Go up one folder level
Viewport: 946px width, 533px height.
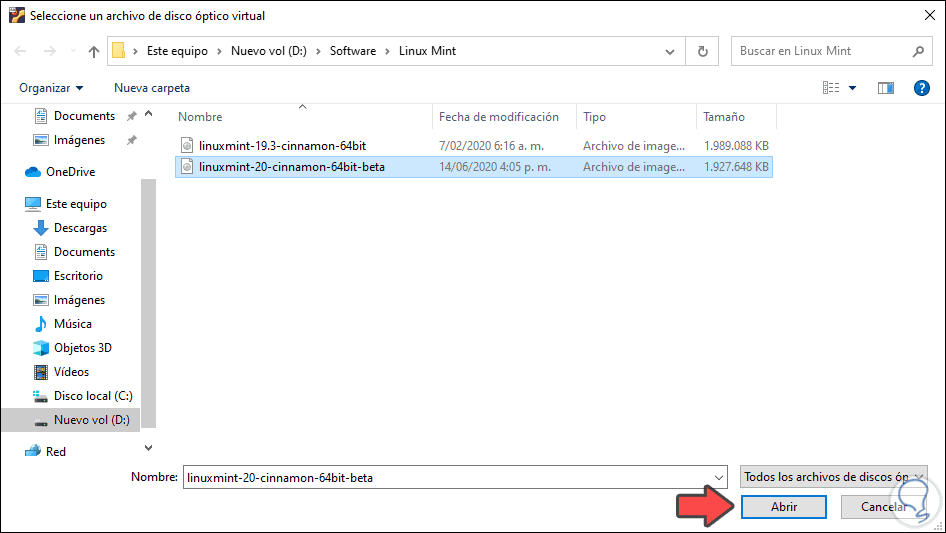(x=94, y=51)
